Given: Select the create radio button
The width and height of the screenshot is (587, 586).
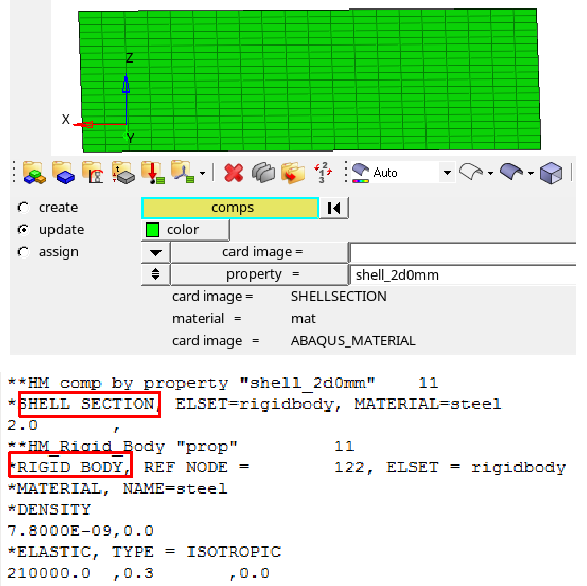Looking at the screenshot, I should [23, 207].
